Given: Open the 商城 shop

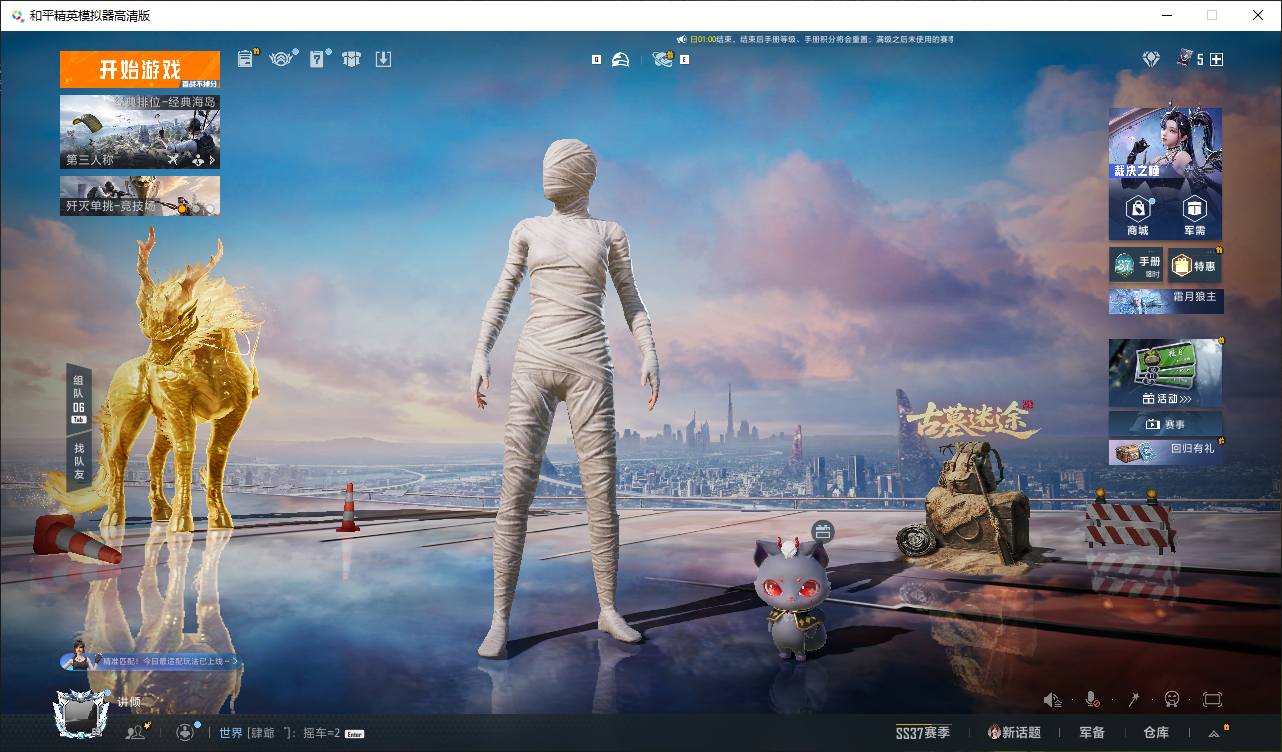Looking at the screenshot, I should [x=1138, y=214].
